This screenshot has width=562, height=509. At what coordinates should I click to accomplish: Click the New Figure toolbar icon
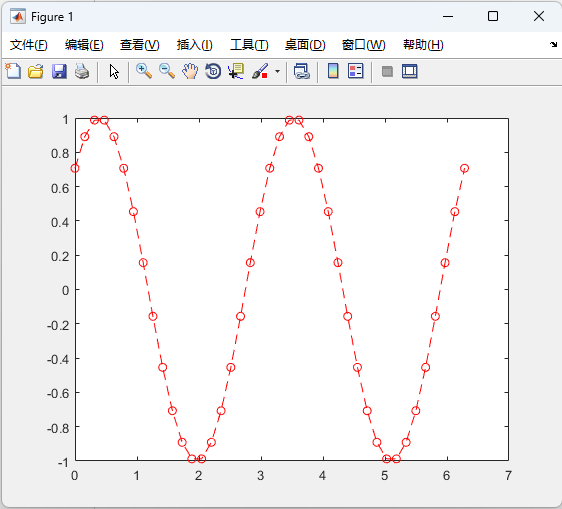click(13, 71)
